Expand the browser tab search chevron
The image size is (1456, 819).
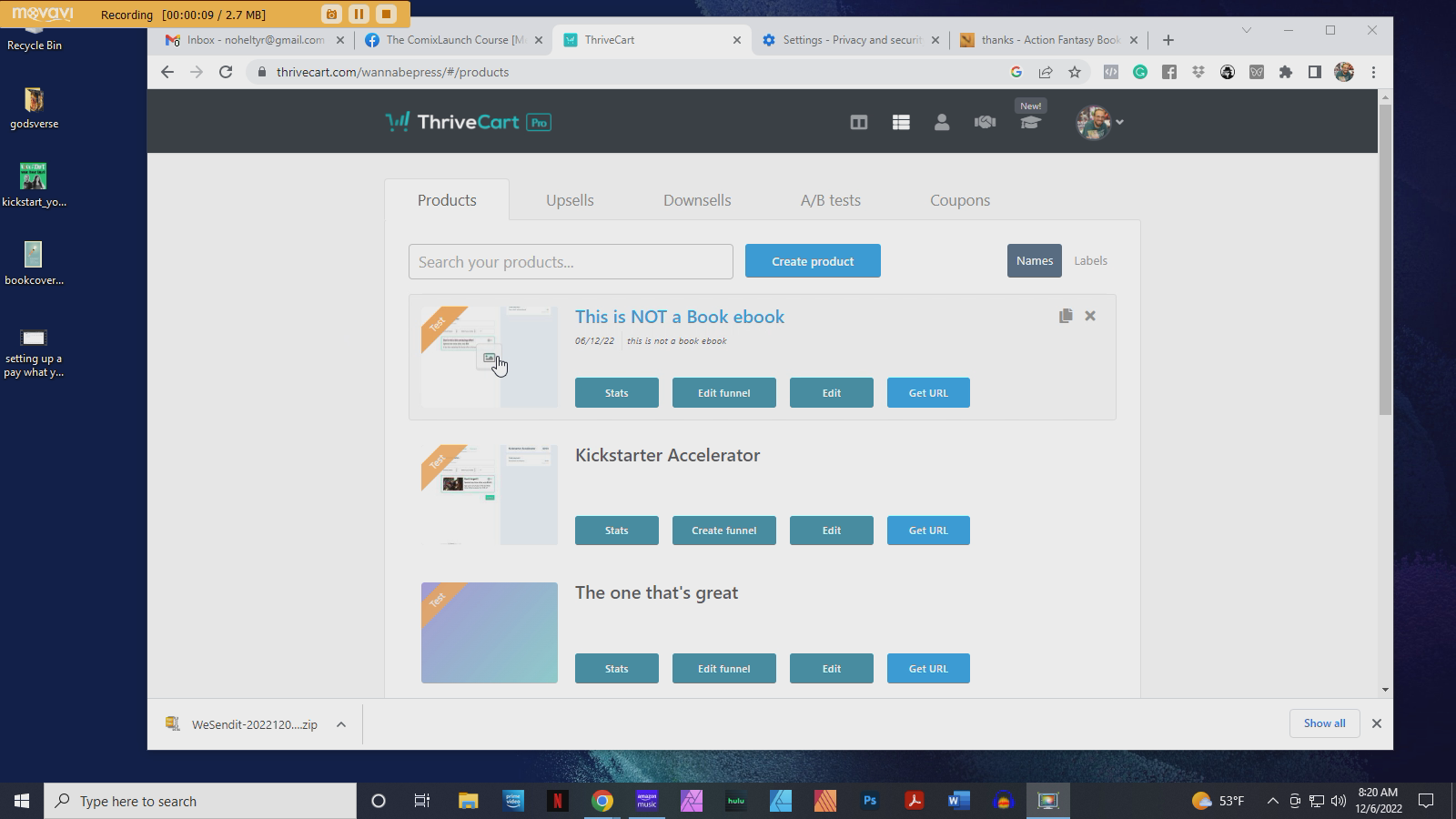click(x=1246, y=30)
